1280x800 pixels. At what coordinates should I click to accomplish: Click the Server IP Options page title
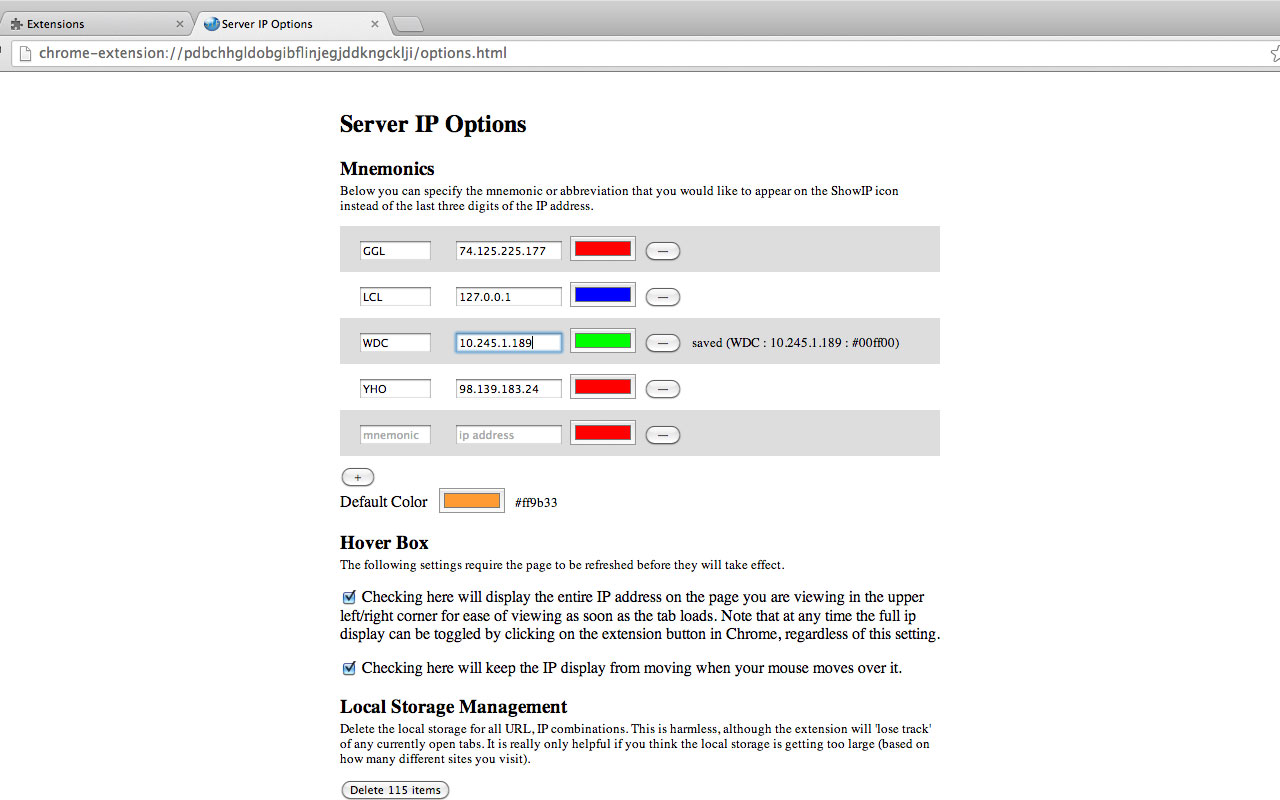[433, 124]
